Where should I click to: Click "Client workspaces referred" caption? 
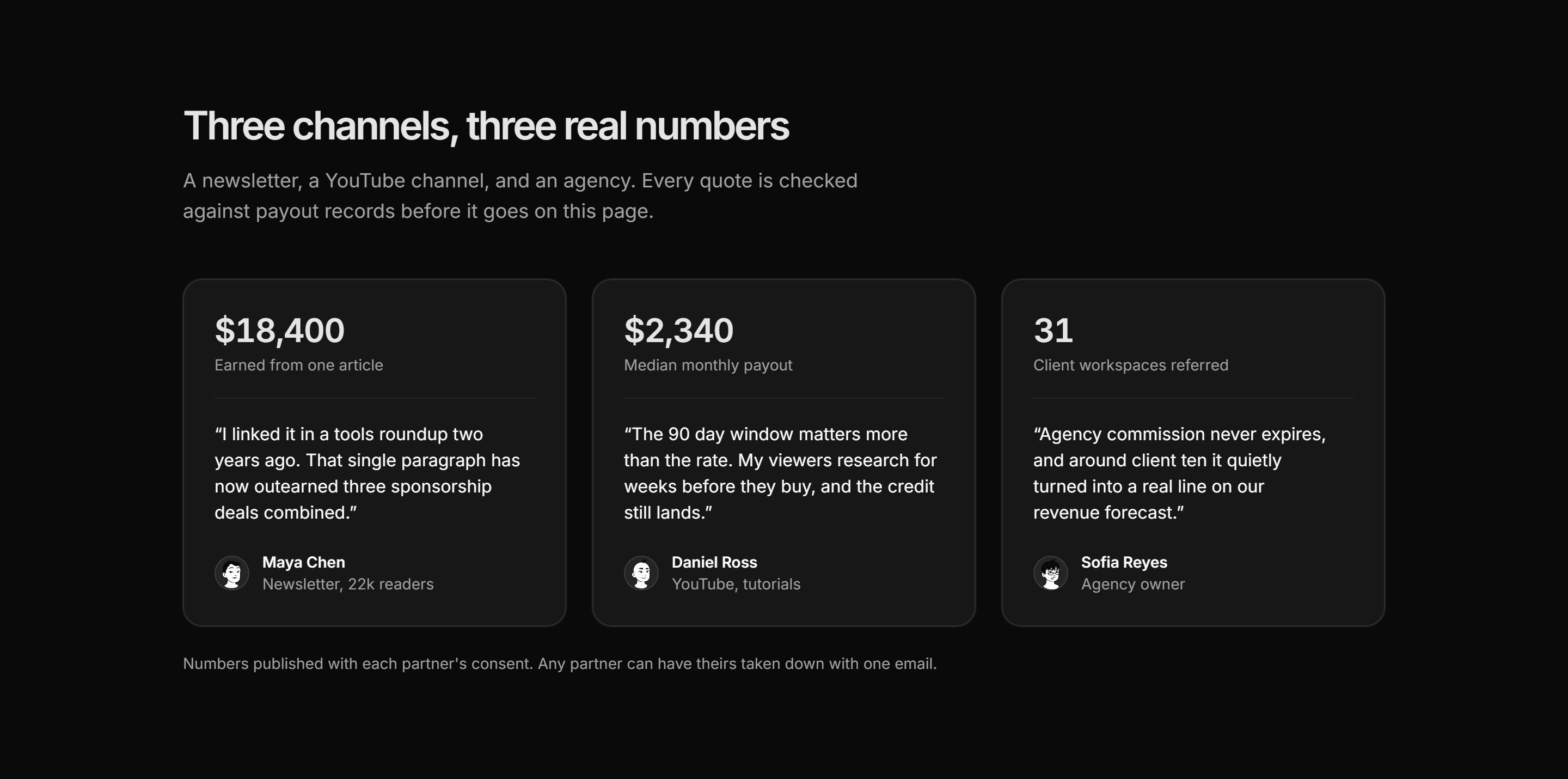tap(1130, 365)
